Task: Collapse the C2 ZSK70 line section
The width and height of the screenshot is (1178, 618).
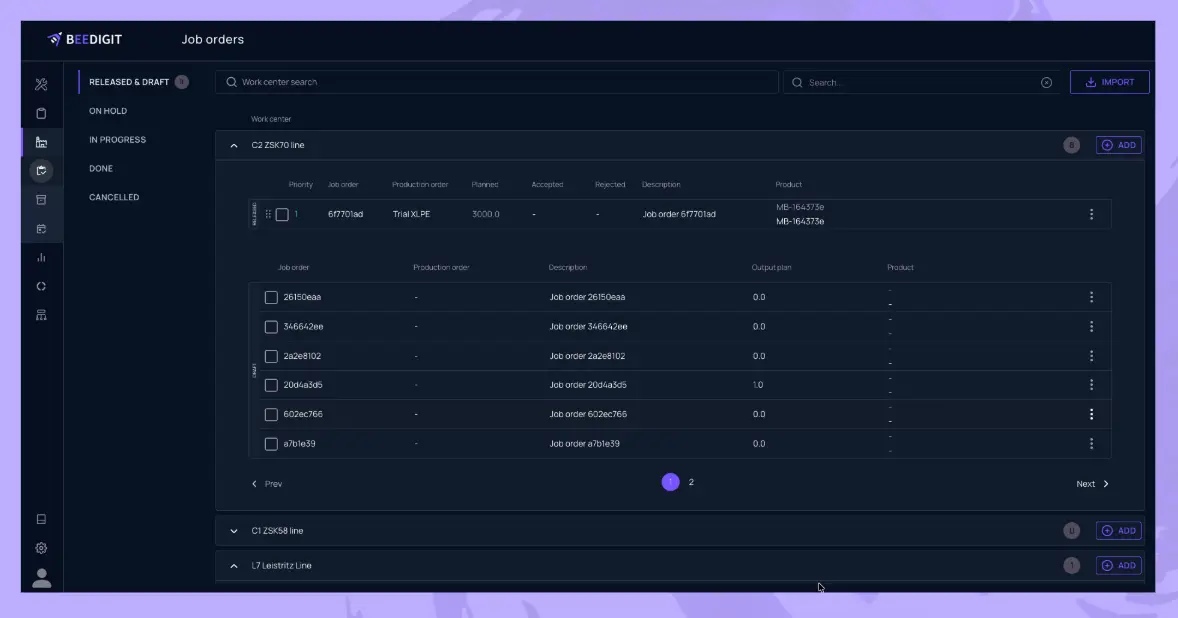Action: coord(234,146)
